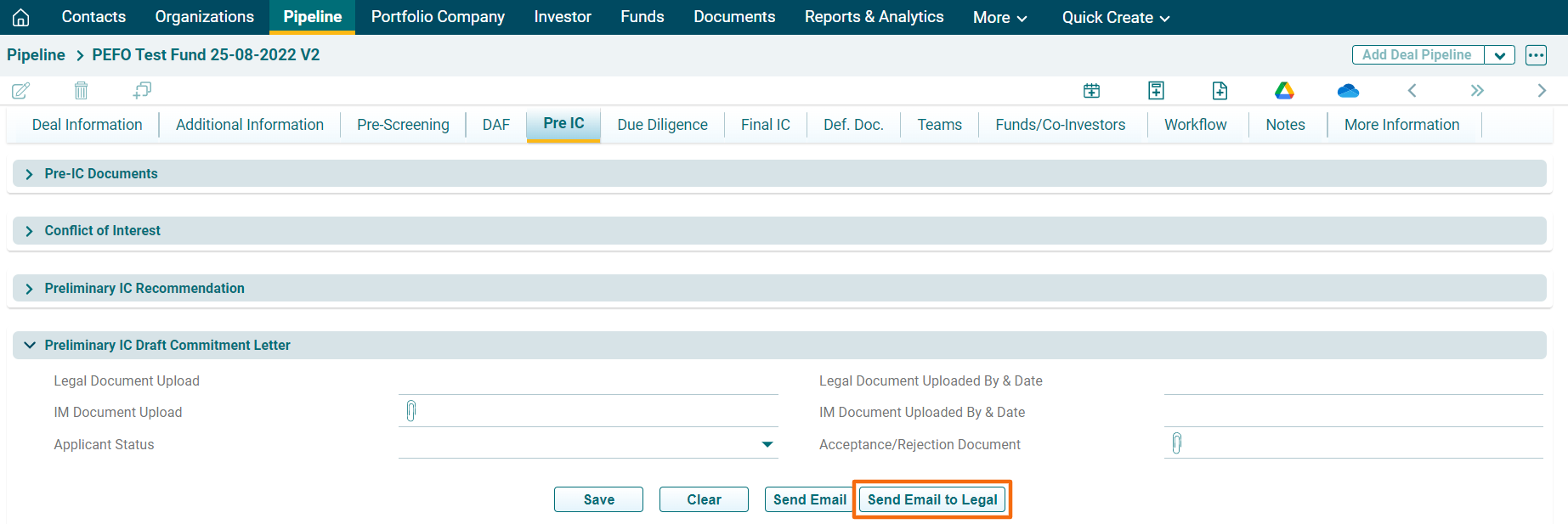Click the IM Document Upload paperclip
This screenshot has width=1568, height=524.
(x=411, y=412)
